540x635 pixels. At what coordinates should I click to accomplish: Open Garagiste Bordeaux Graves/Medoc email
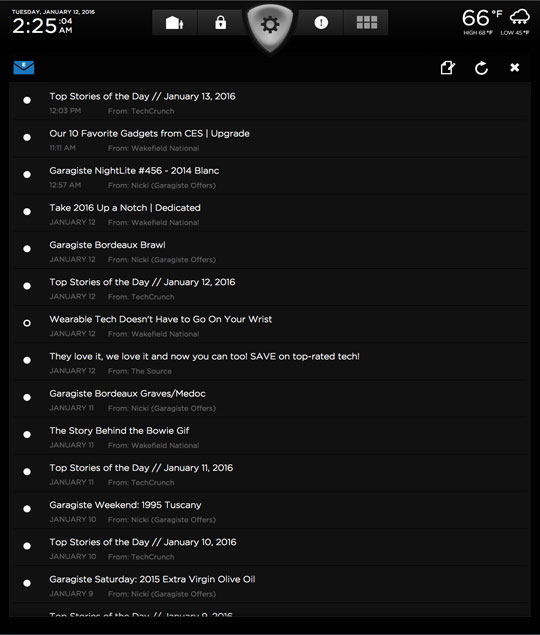point(272,399)
